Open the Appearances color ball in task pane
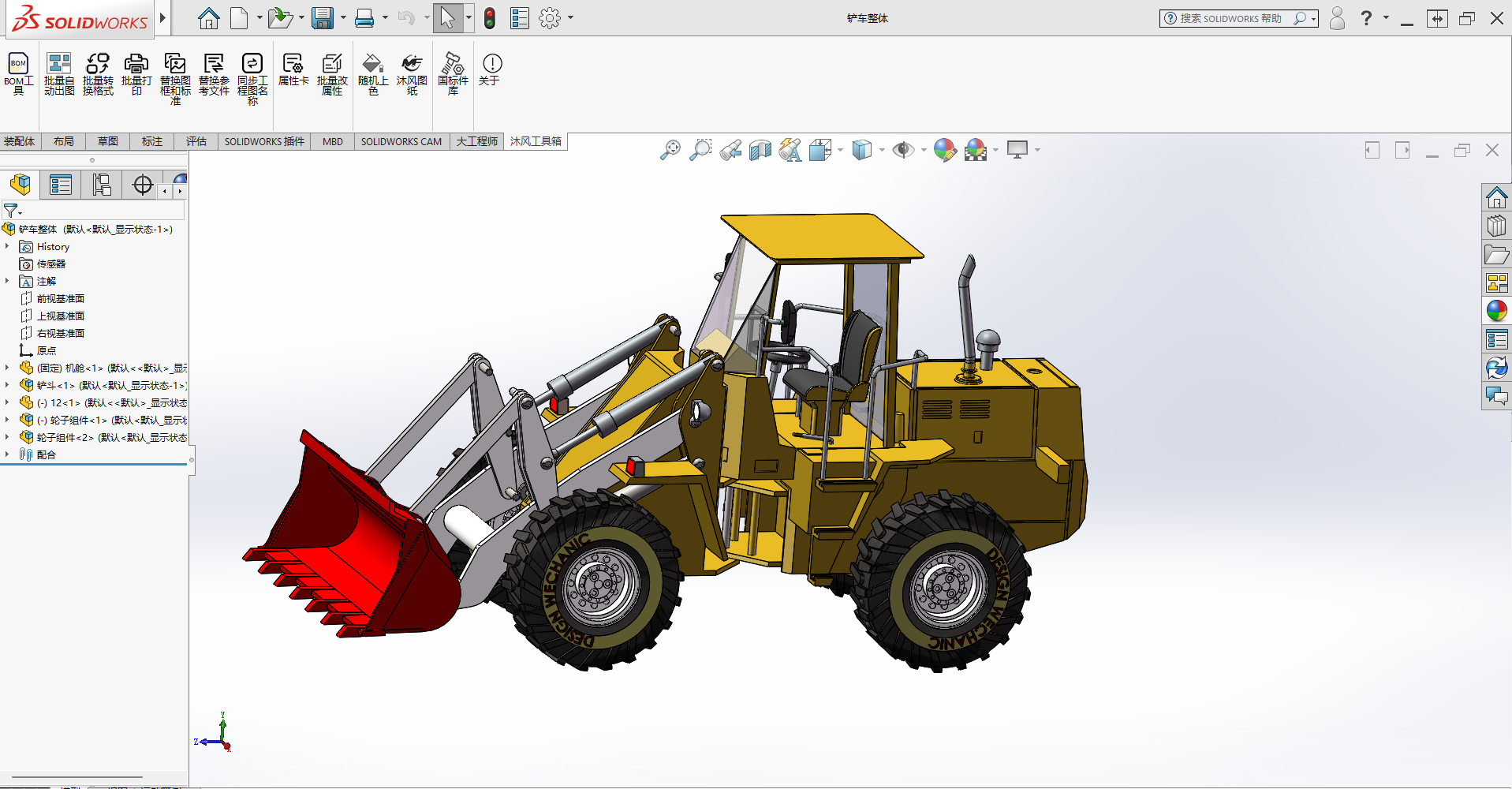The height and width of the screenshot is (789, 1512). click(x=1496, y=310)
